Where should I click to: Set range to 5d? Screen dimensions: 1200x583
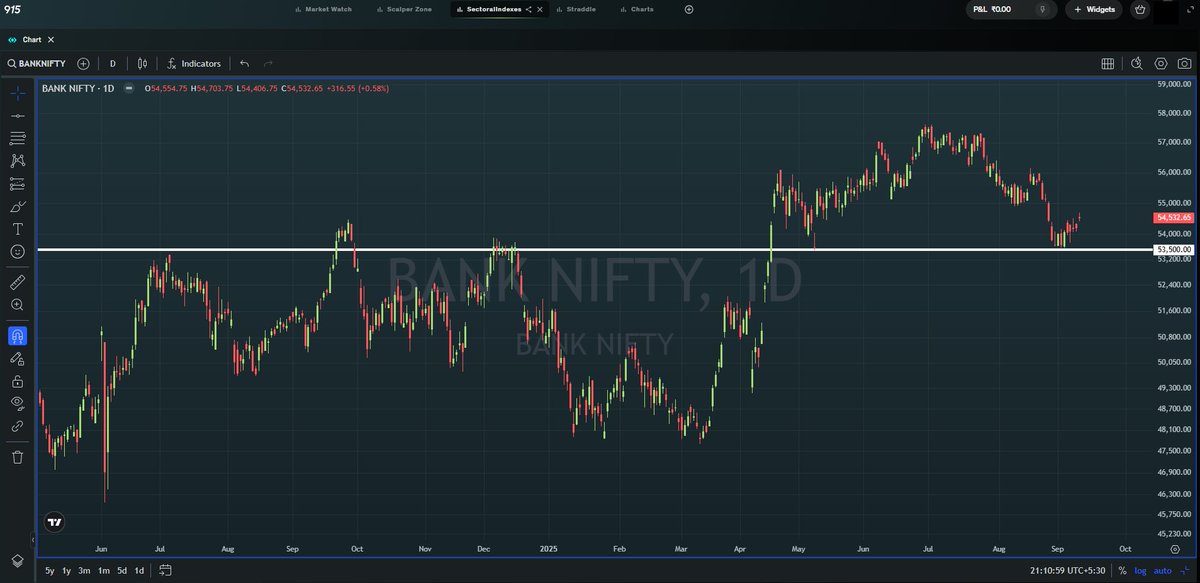click(x=122, y=570)
